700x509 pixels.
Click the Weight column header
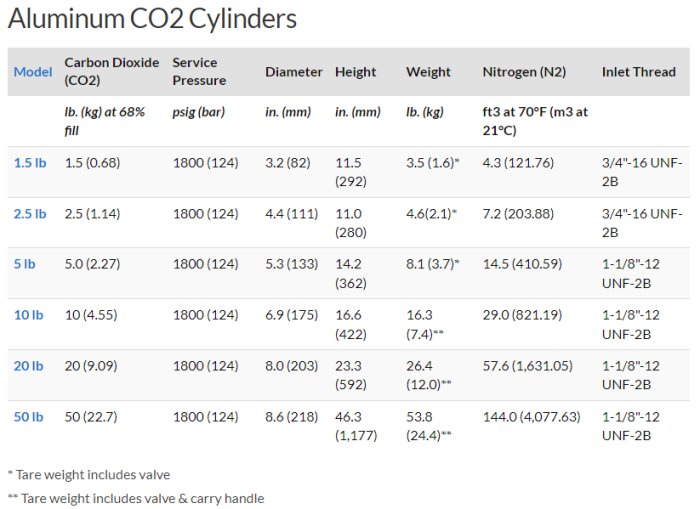click(428, 72)
